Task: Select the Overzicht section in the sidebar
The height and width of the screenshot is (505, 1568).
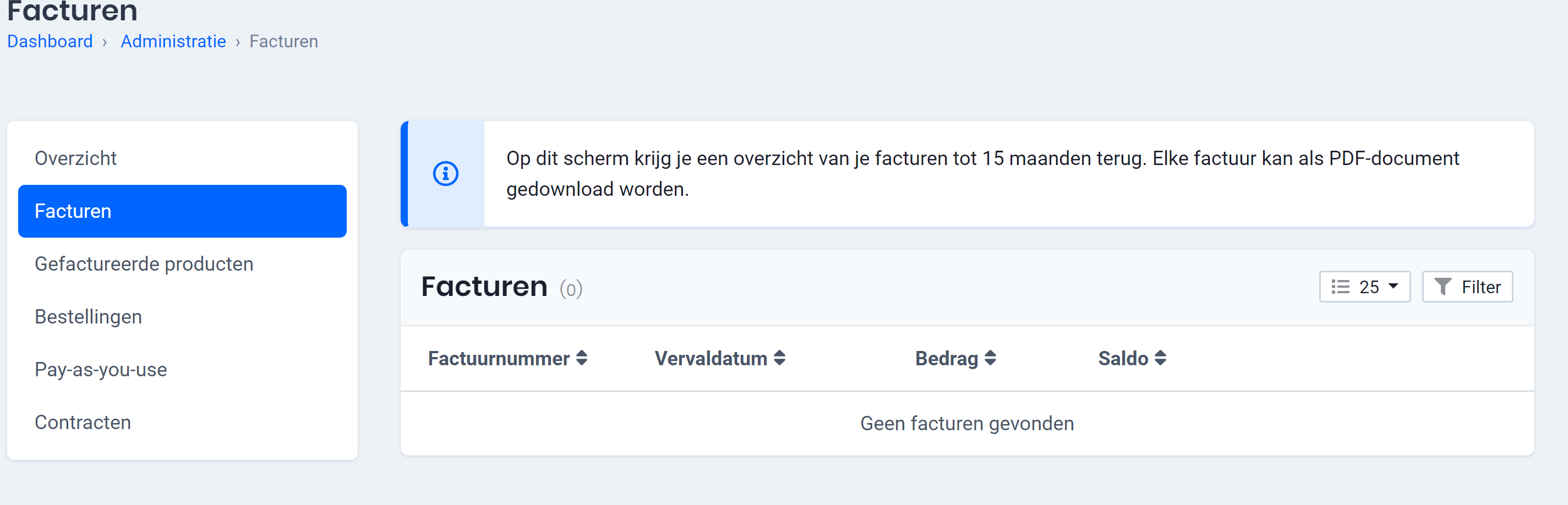Action: [75, 158]
